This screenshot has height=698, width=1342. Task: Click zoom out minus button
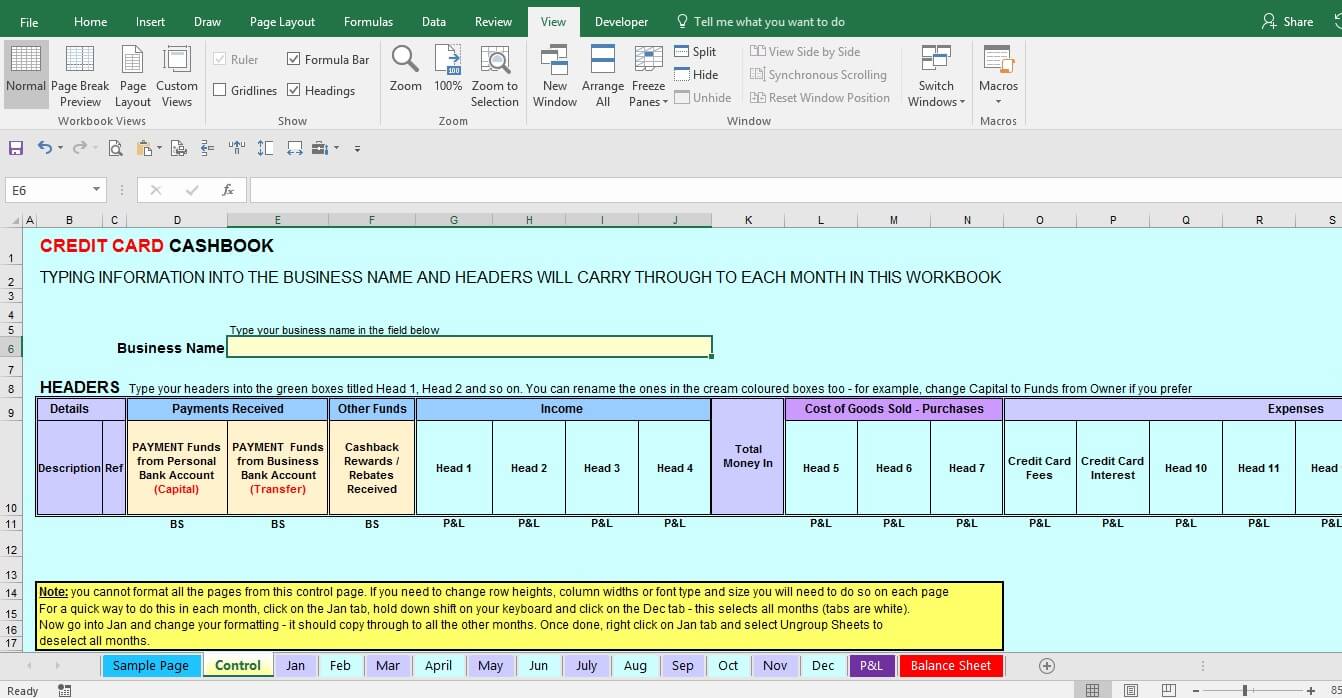click(x=1194, y=690)
